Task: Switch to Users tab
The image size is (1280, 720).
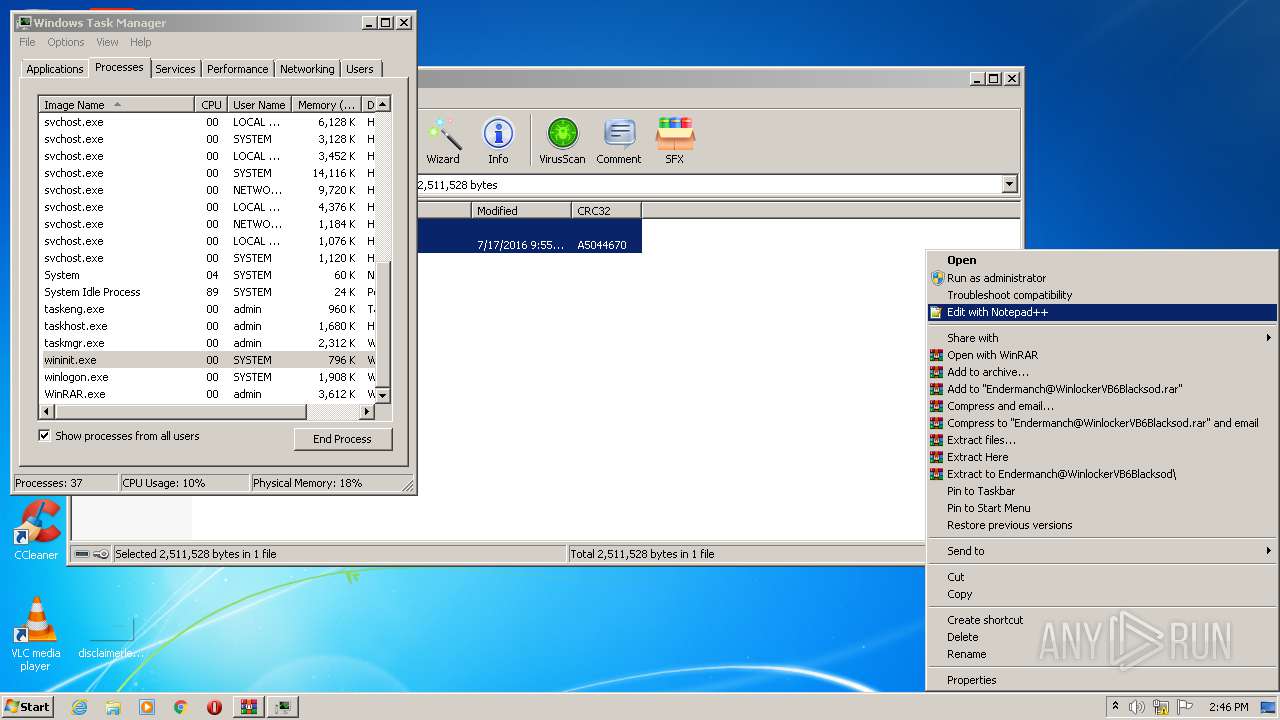Action: (360, 69)
